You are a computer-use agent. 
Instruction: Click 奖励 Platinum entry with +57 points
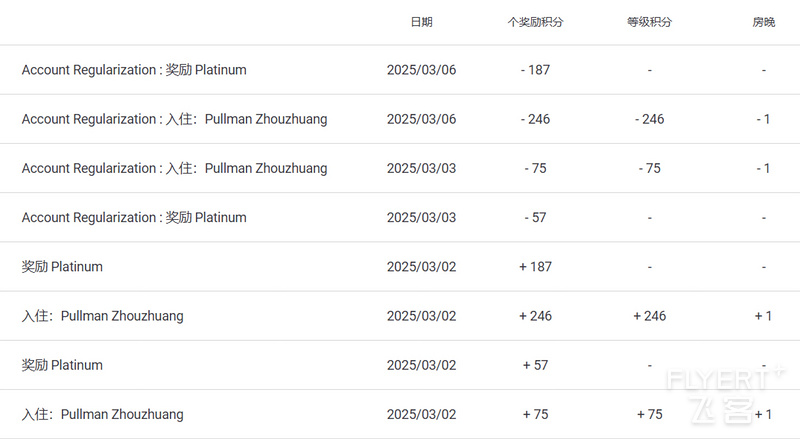tap(62, 365)
